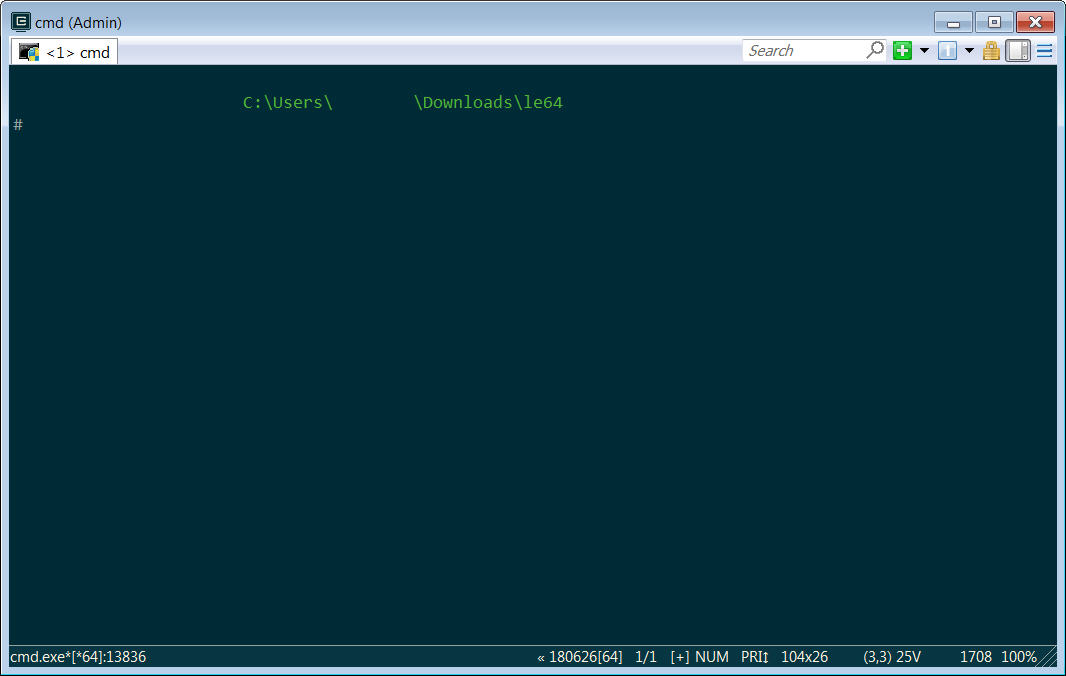Click cmd.exe process info in status bar
This screenshot has height=676, width=1066.
click(78, 657)
